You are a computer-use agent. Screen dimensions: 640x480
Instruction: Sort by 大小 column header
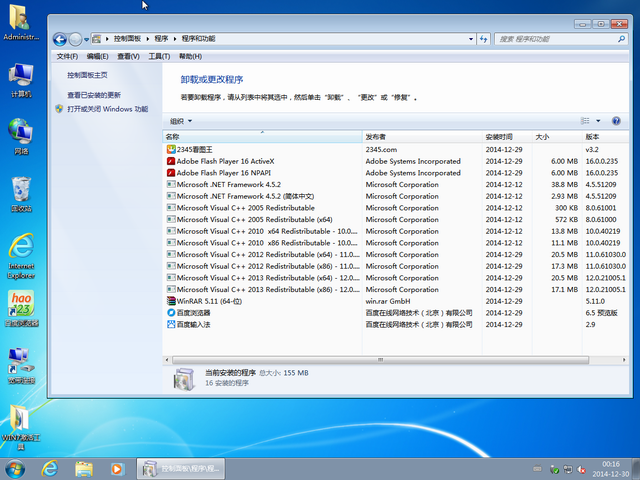click(x=557, y=137)
